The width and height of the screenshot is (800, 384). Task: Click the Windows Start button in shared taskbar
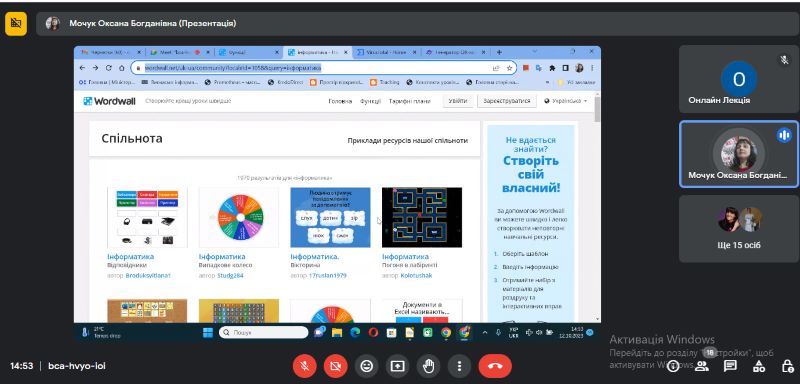coord(208,332)
